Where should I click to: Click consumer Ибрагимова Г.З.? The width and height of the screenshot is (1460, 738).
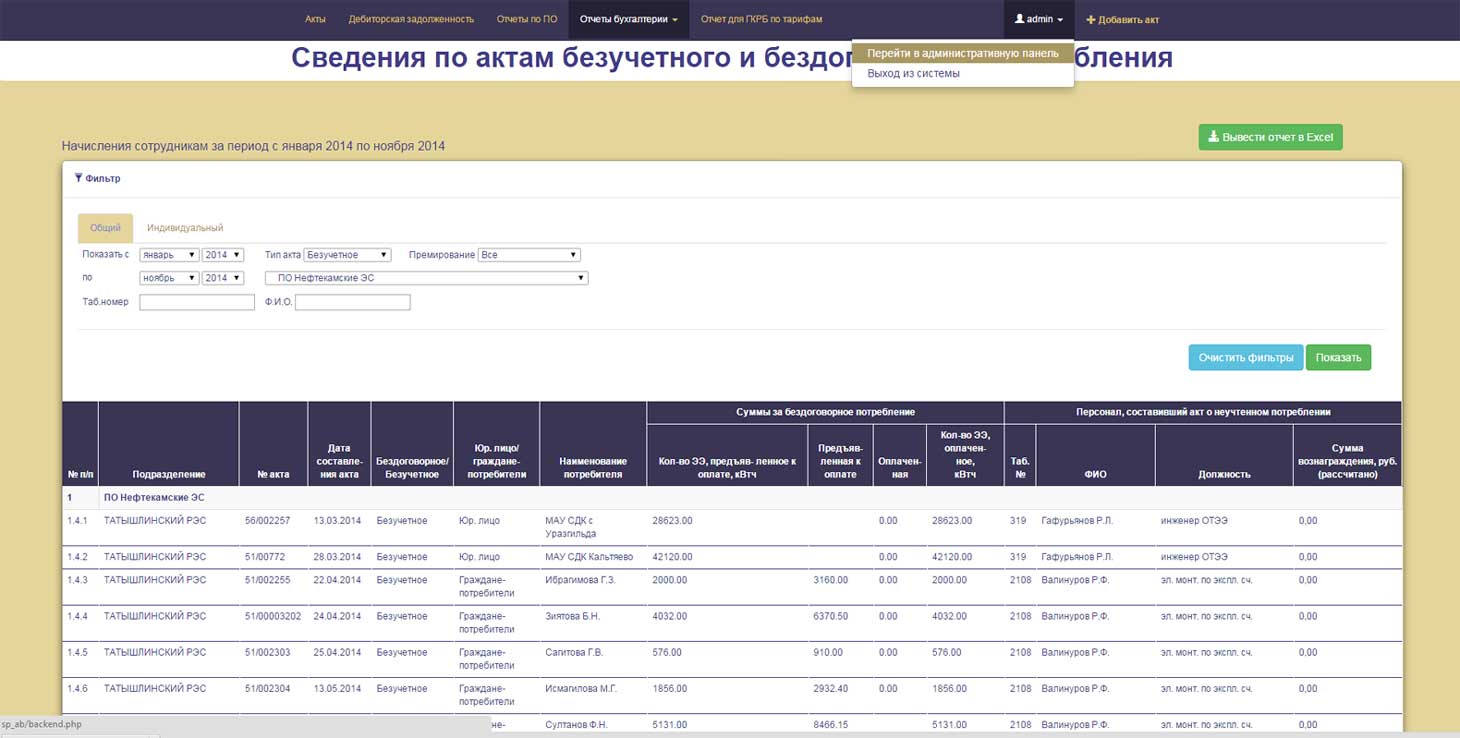tap(580, 580)
